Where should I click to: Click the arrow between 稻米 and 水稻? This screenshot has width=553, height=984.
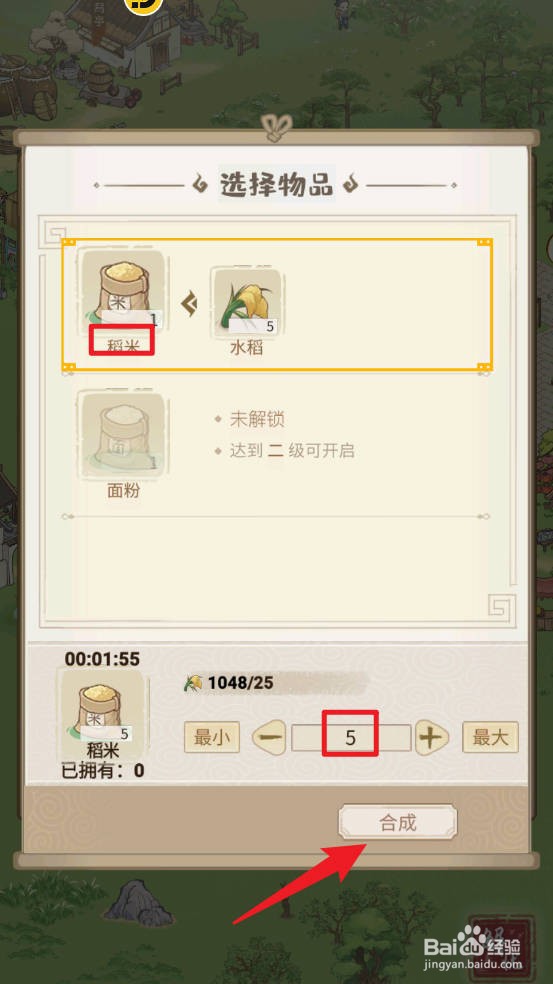tap(189, 304)
